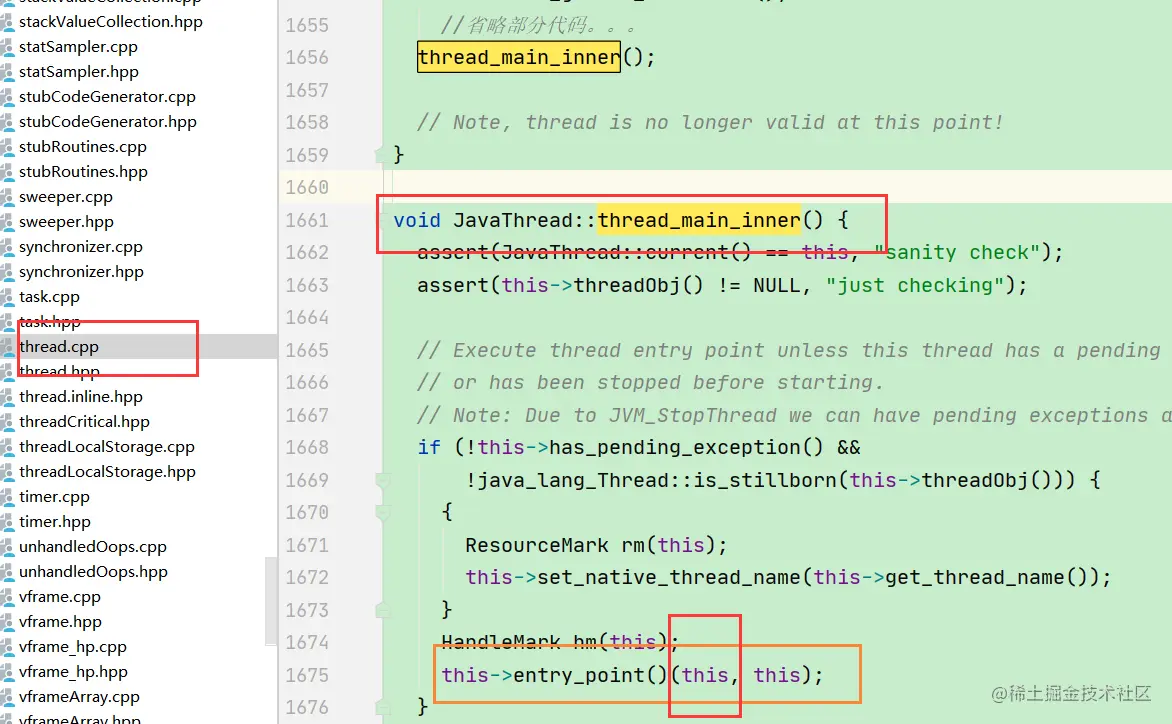Click "just checking" string on line 1663

point(914,285)
